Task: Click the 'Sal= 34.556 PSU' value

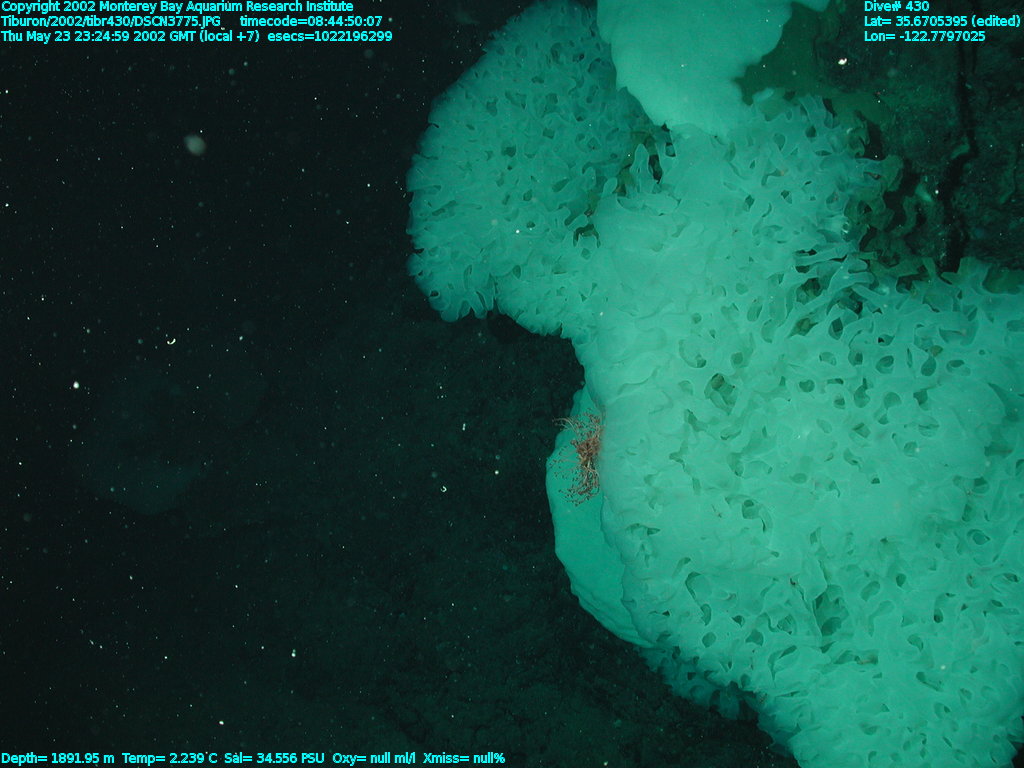Action: [x=274, y=758]
